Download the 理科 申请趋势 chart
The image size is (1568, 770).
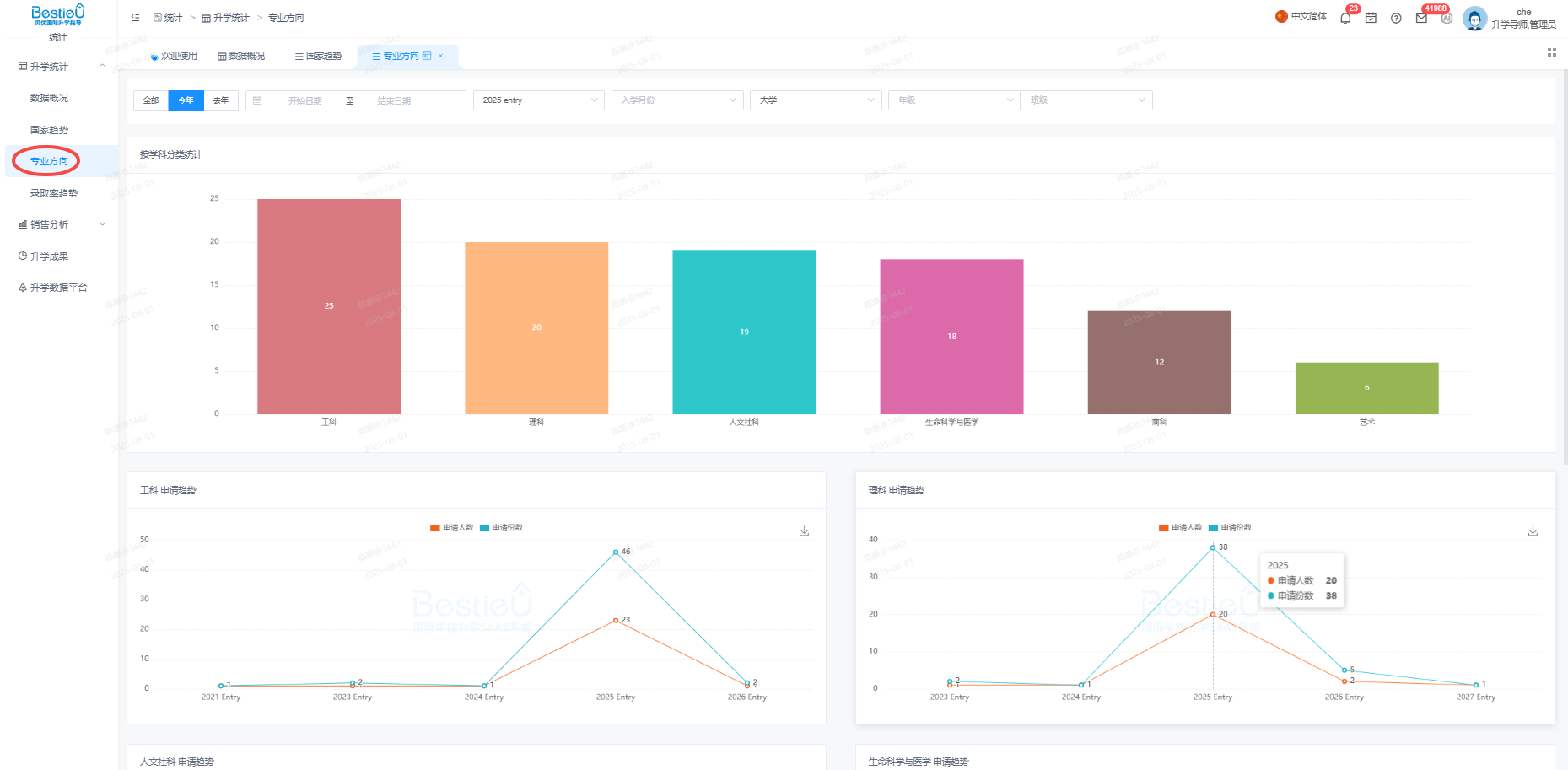tap(1533, 530)
